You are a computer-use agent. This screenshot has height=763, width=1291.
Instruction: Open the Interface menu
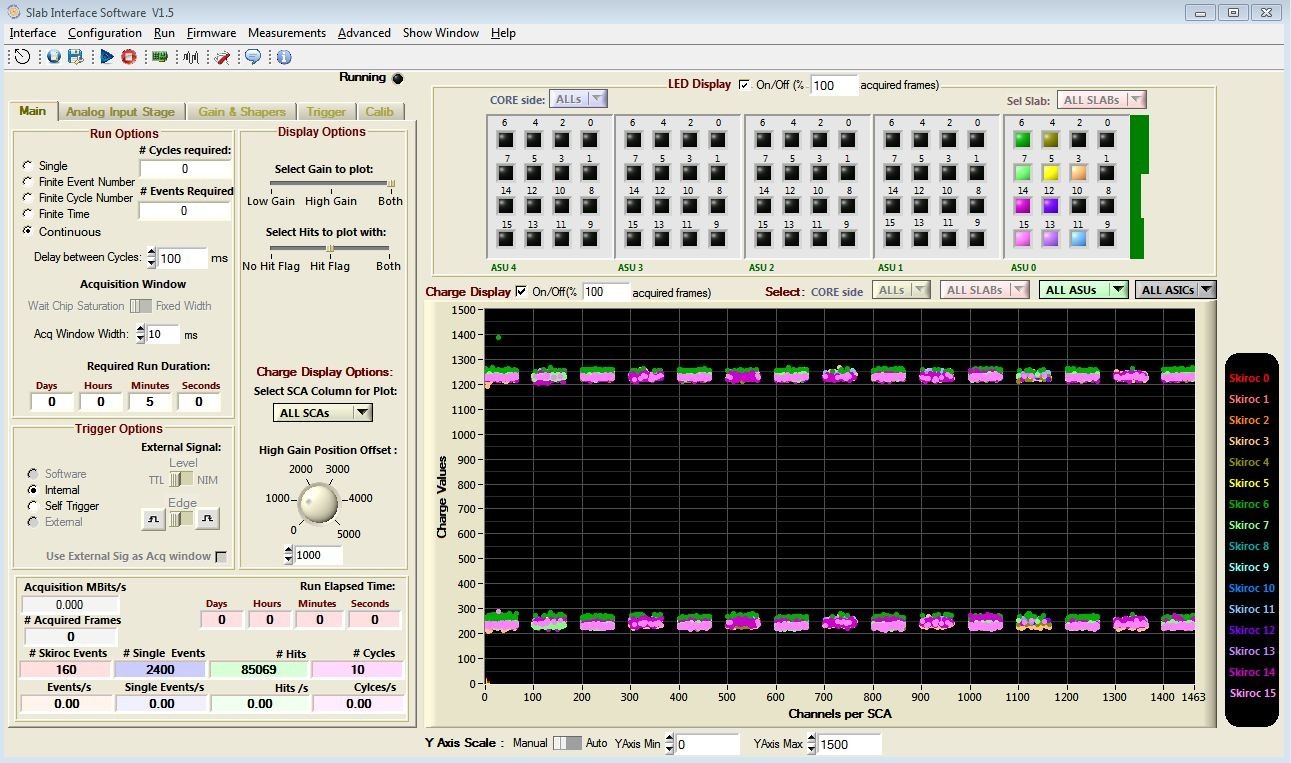[33, 33]
